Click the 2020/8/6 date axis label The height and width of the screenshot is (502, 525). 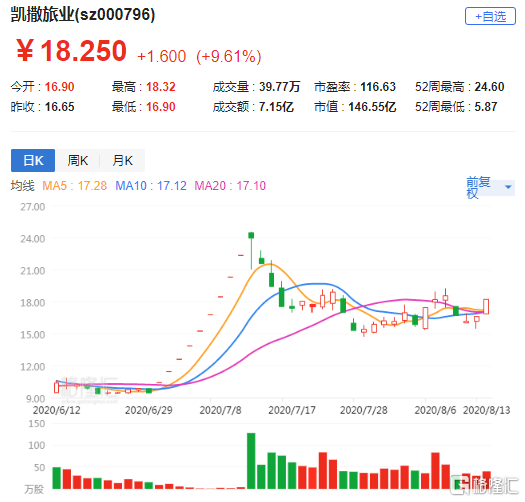pos(435,410)
